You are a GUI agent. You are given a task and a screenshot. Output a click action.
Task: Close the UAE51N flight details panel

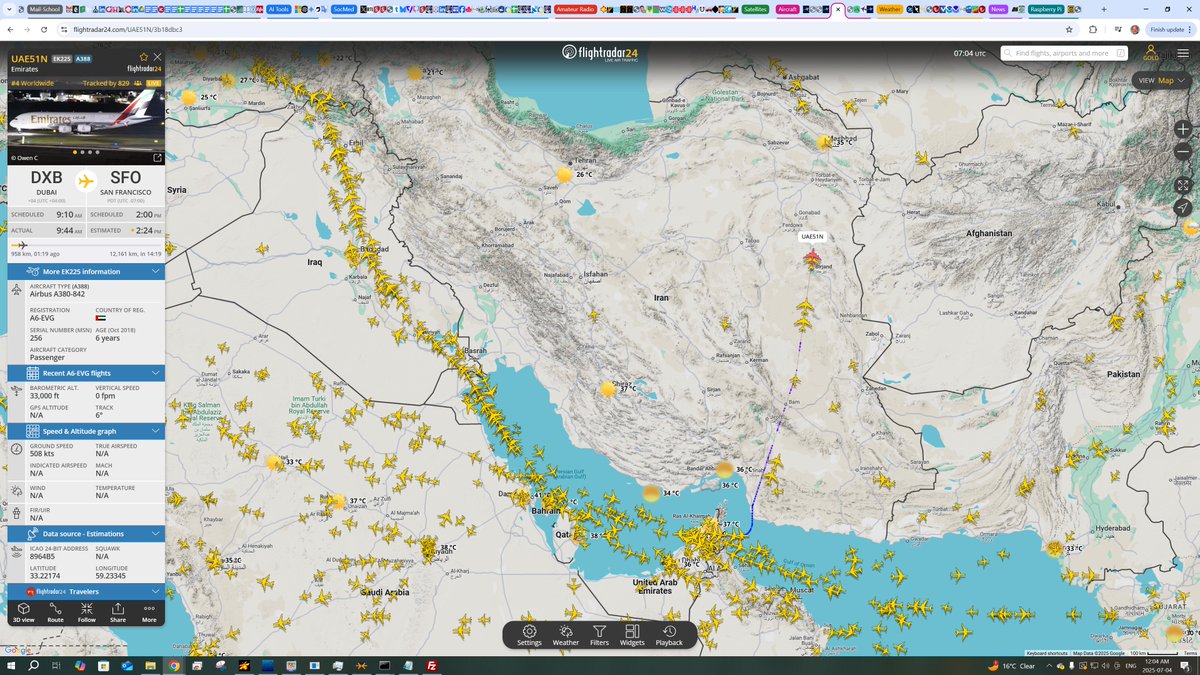pos(157,57)
